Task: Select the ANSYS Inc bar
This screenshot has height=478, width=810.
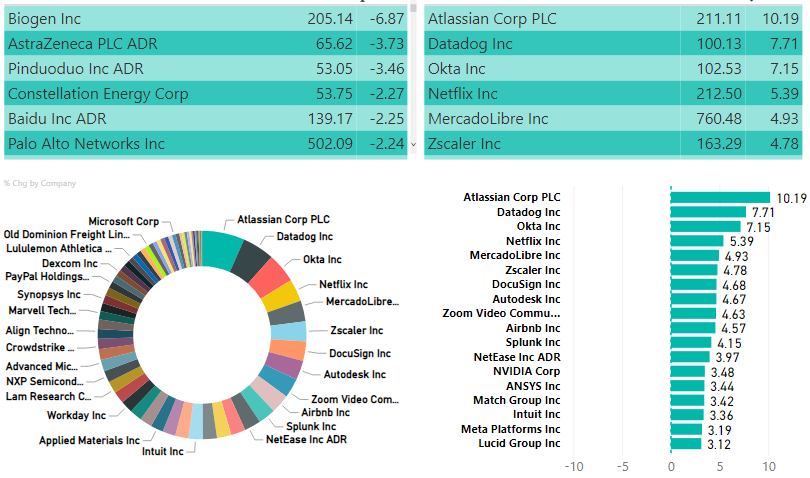Action: click(x=687, y=386)
